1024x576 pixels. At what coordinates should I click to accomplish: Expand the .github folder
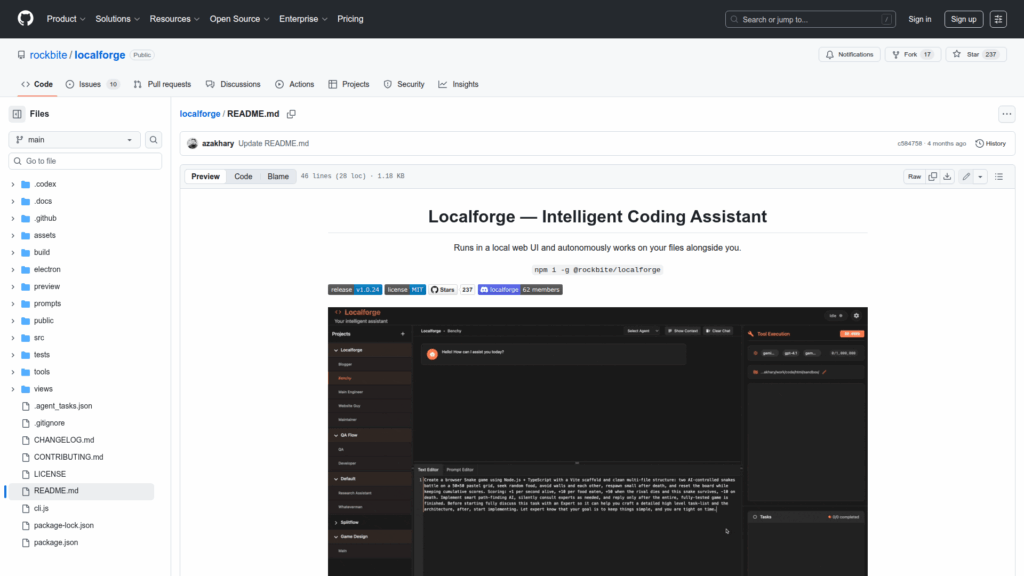[x=13, y=218]
